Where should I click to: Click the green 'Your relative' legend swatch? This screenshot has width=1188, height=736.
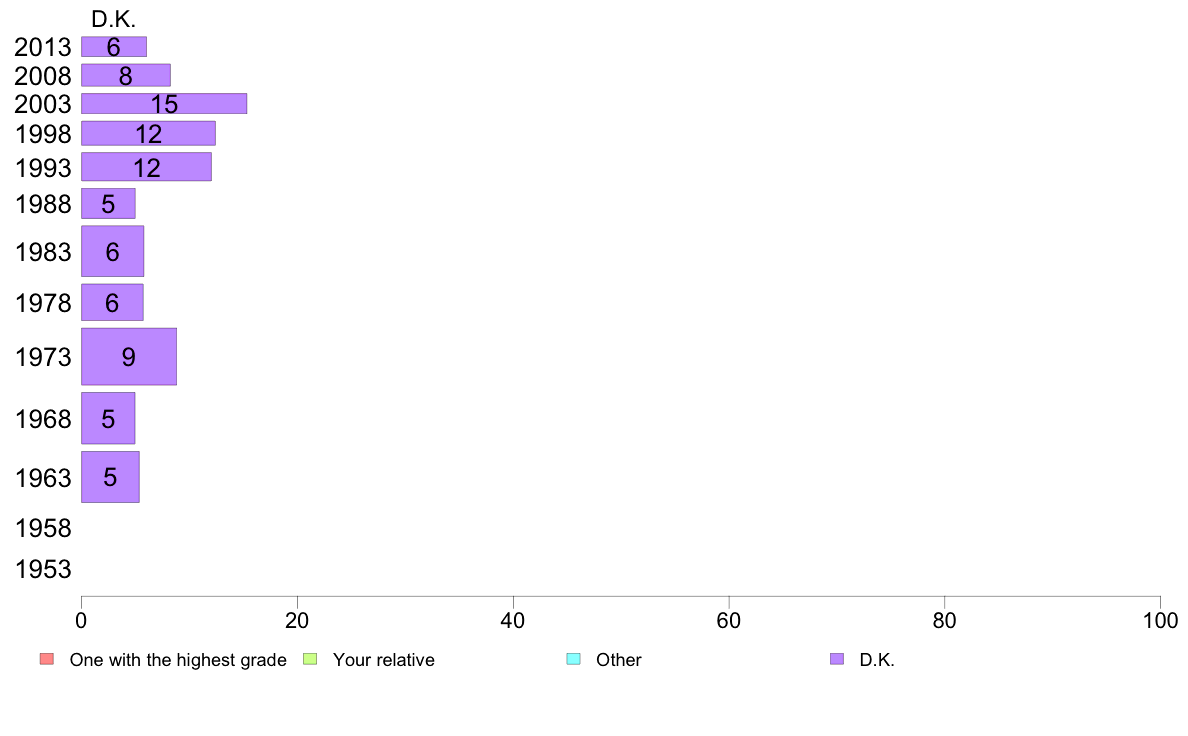point(310,659)
